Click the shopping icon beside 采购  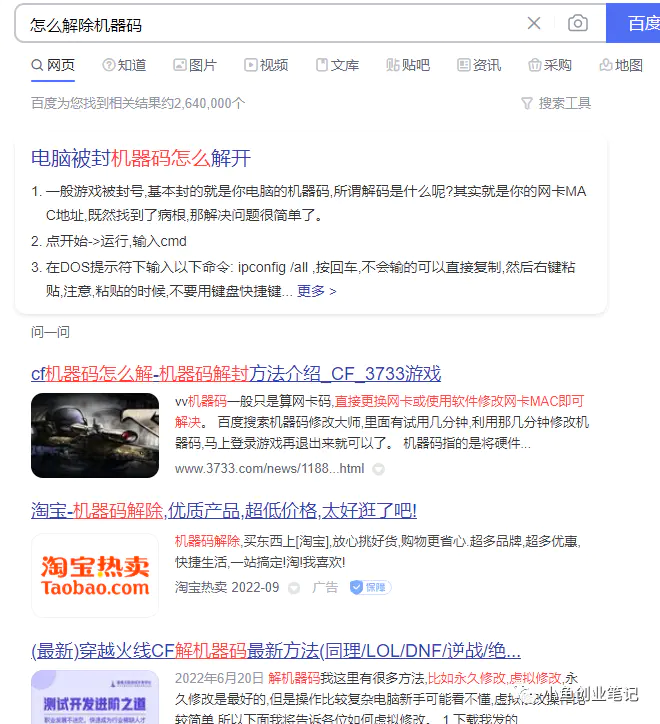point(534,65)
